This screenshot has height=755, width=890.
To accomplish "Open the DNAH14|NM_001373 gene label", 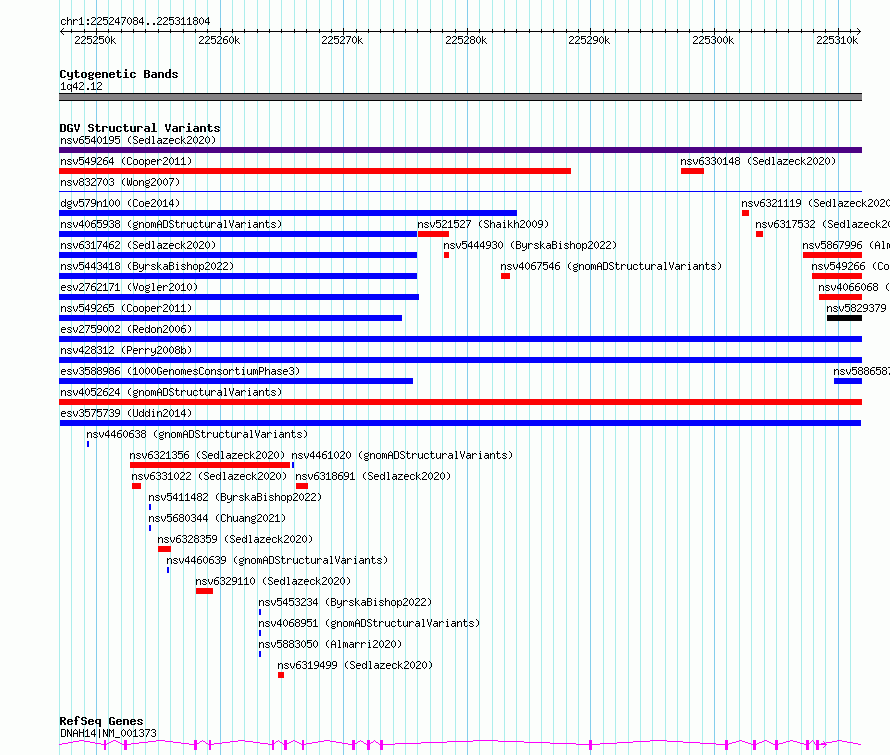I will pyautogui.click(x=108, y=733).
